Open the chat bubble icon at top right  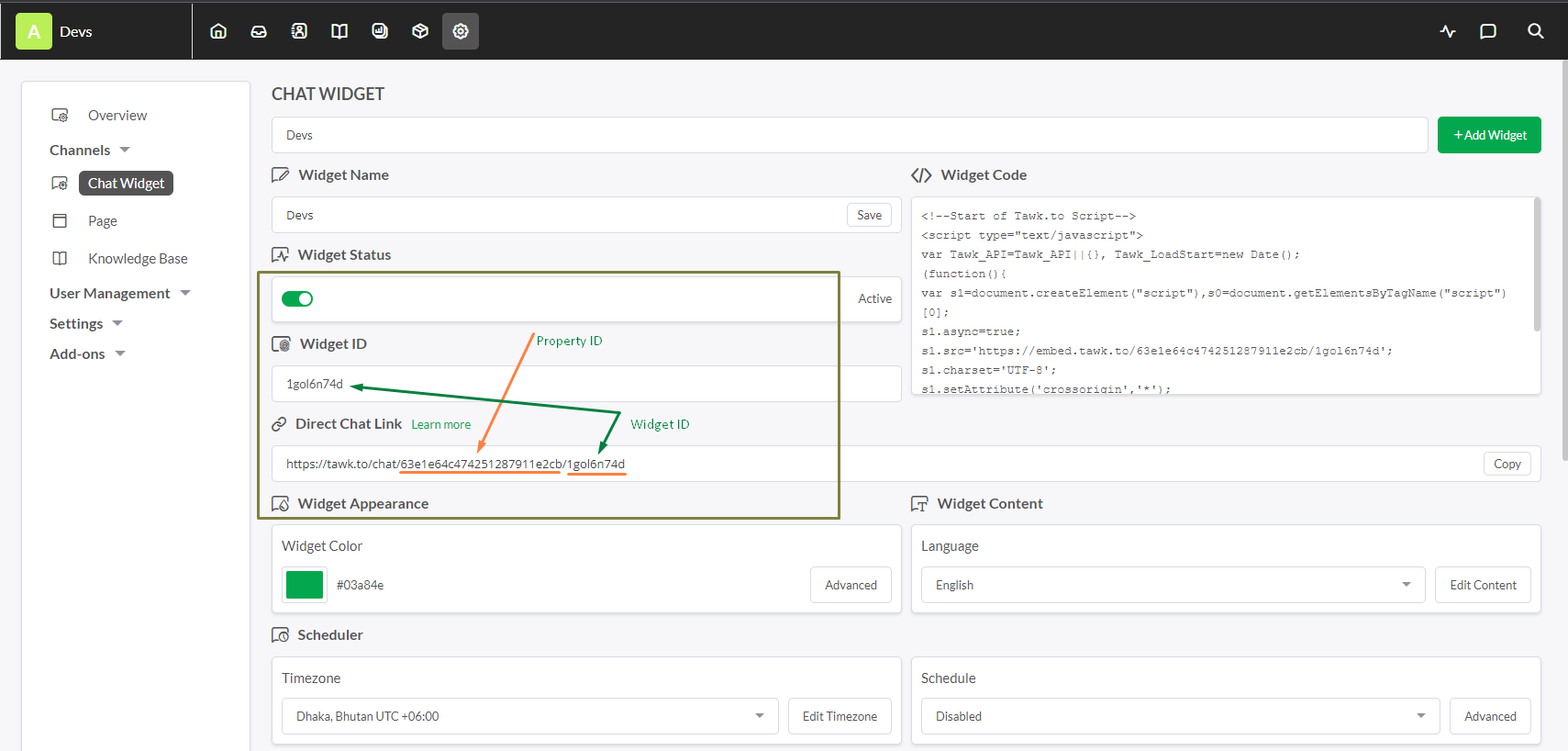(1488, 31)
